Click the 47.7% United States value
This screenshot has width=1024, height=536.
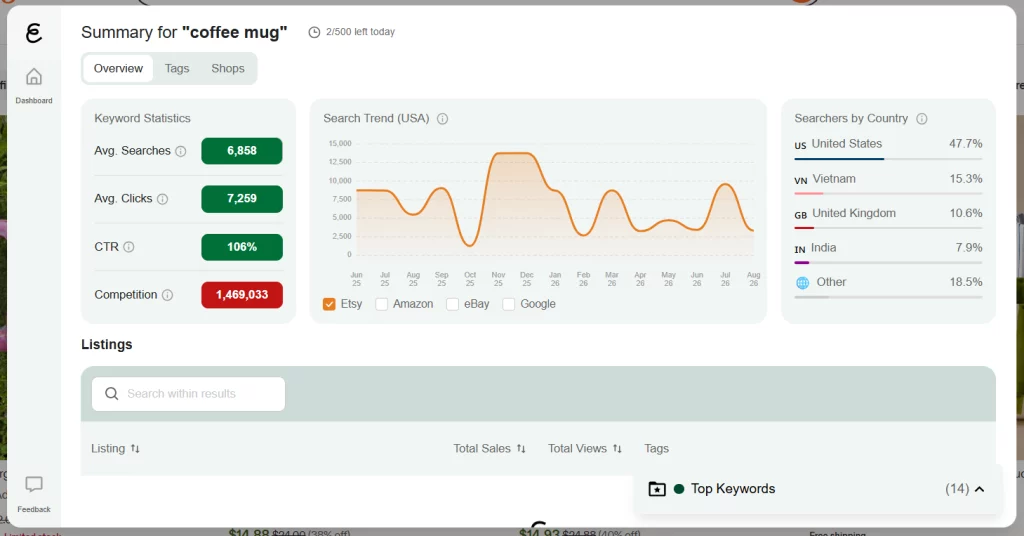(966, 144)
